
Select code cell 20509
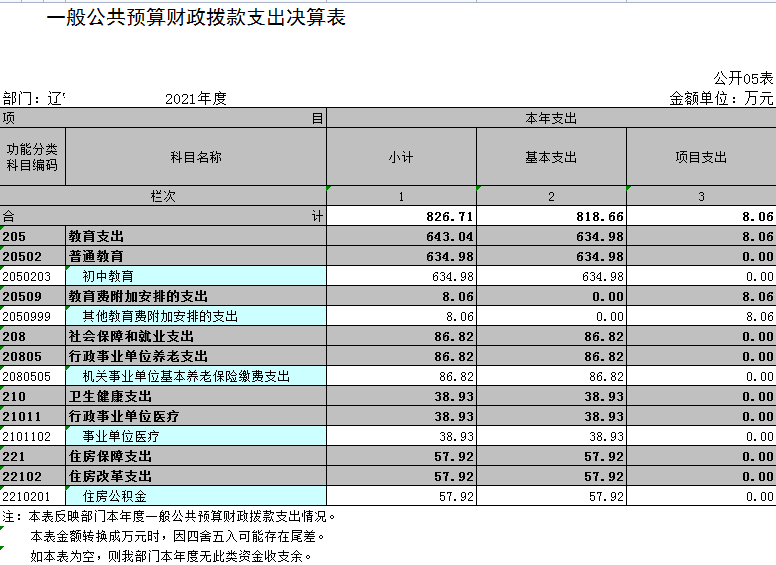33,296
